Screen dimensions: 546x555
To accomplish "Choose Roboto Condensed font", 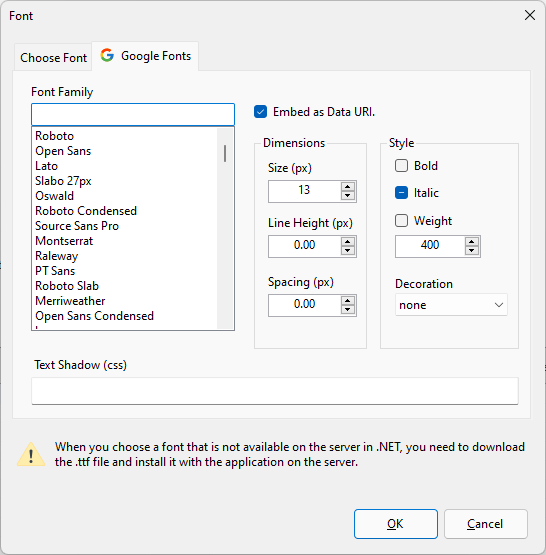I will click(x=86, y=211).
